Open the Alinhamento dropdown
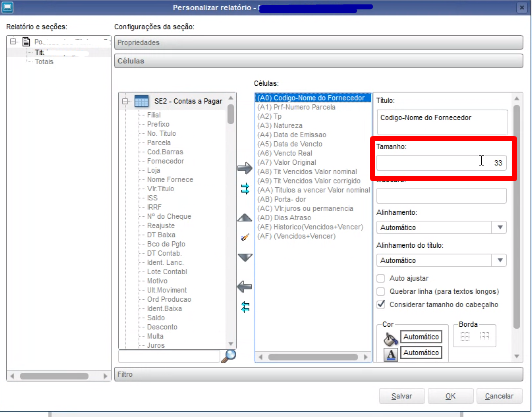Viewport: 532px width, 417px height. point(499,227)
